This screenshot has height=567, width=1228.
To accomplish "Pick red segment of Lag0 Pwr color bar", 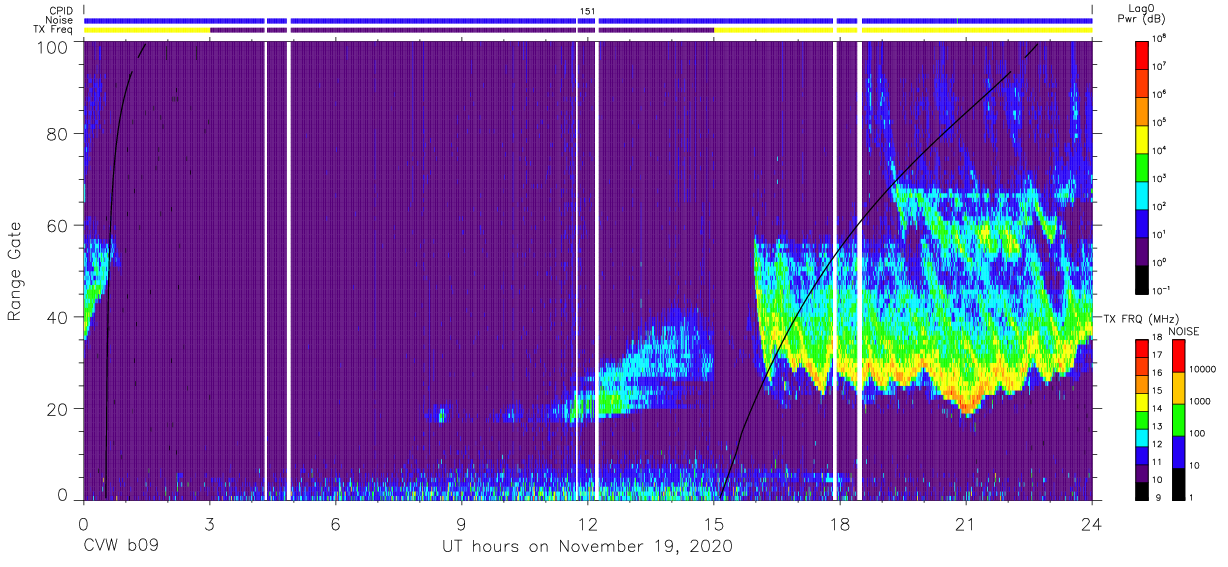I will point(1144,54).
